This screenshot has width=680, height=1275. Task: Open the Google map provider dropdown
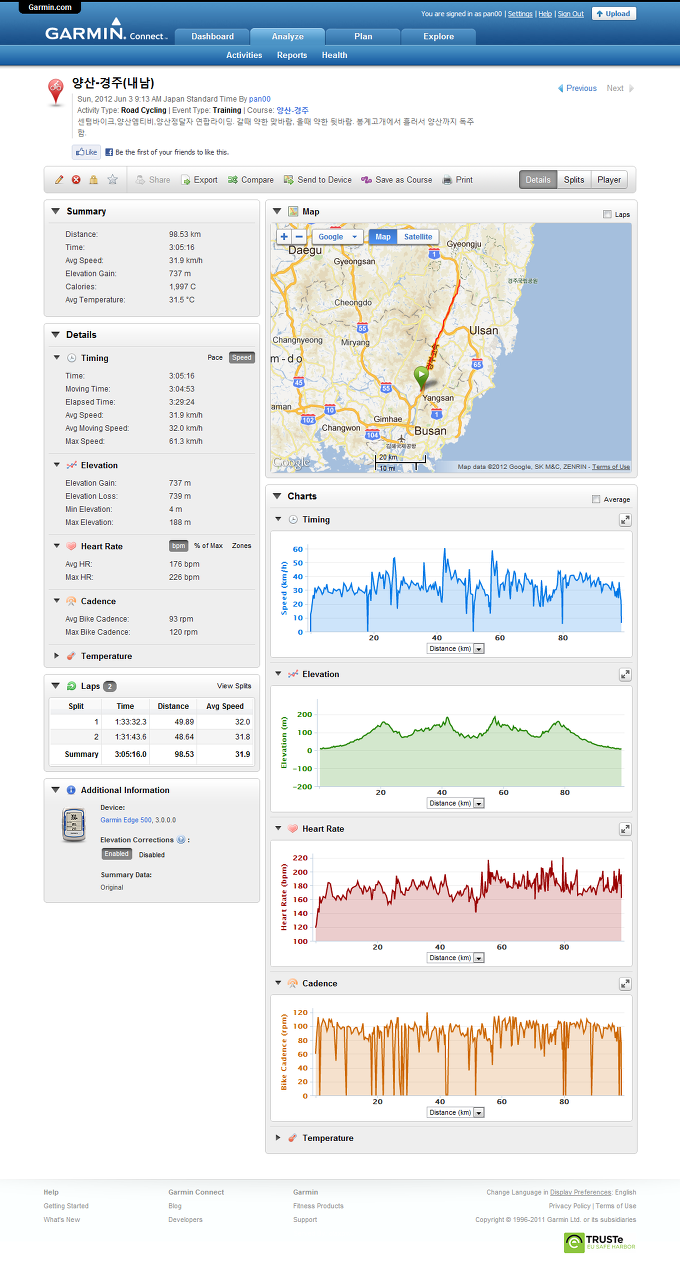coord(338,237)
